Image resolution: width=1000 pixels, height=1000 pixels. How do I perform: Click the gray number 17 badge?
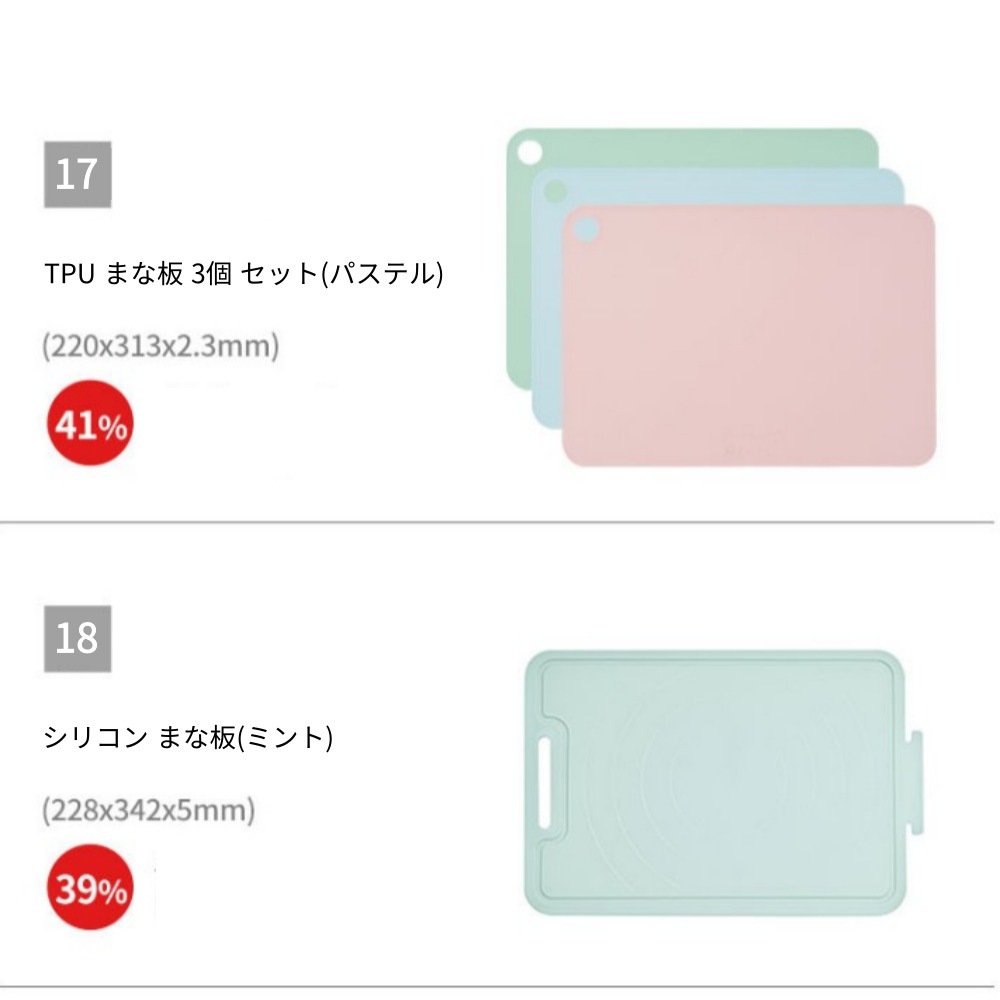(77, 174)
